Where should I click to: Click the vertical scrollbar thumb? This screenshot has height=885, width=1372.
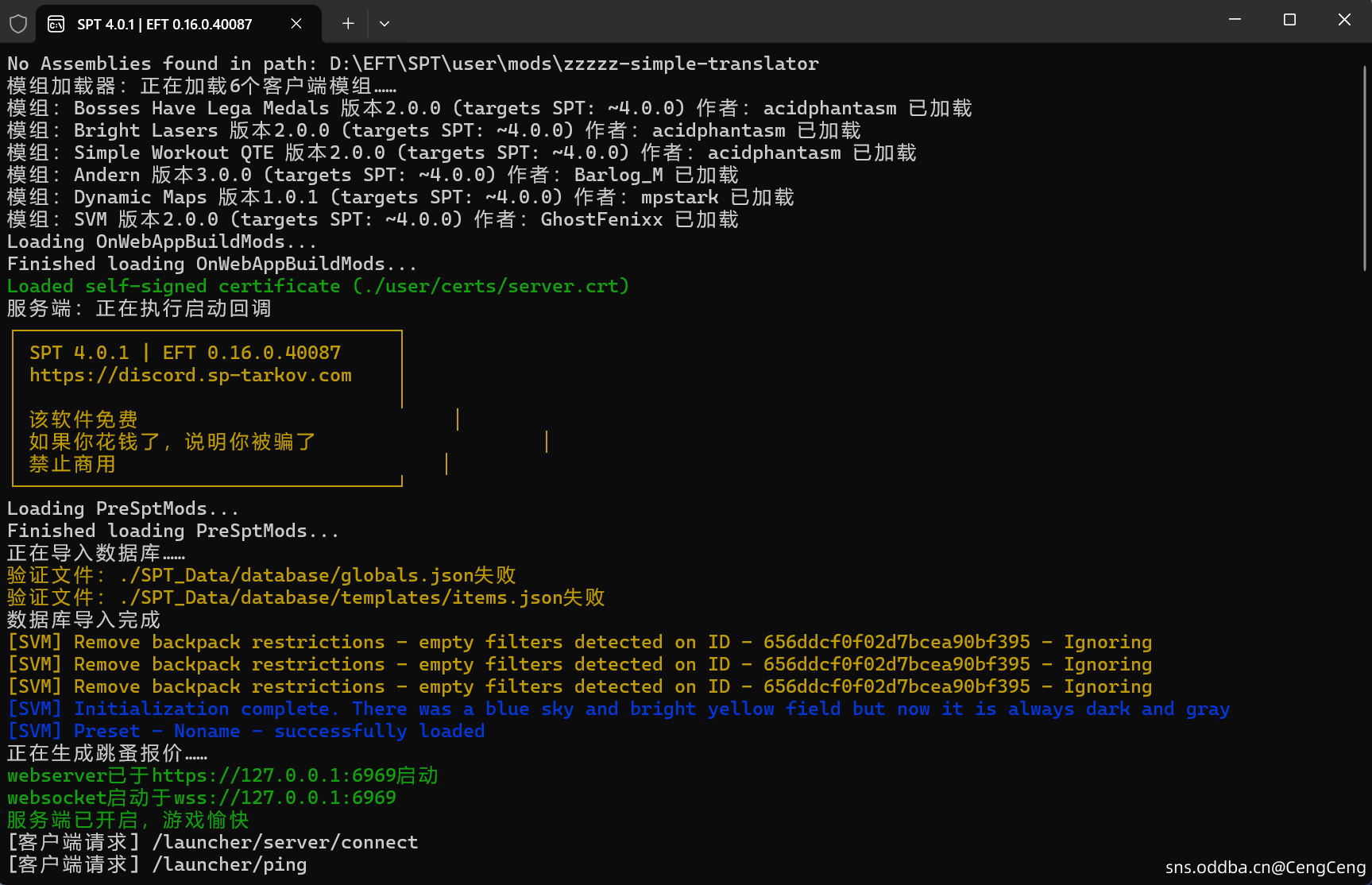point(1365,167)
